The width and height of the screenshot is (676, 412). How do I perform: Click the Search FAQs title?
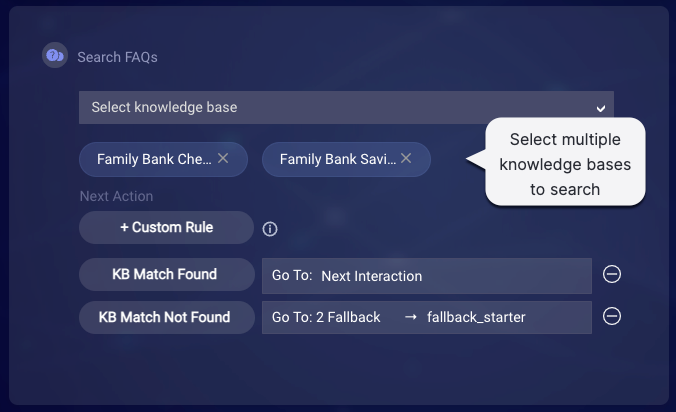tap(117, 57)
